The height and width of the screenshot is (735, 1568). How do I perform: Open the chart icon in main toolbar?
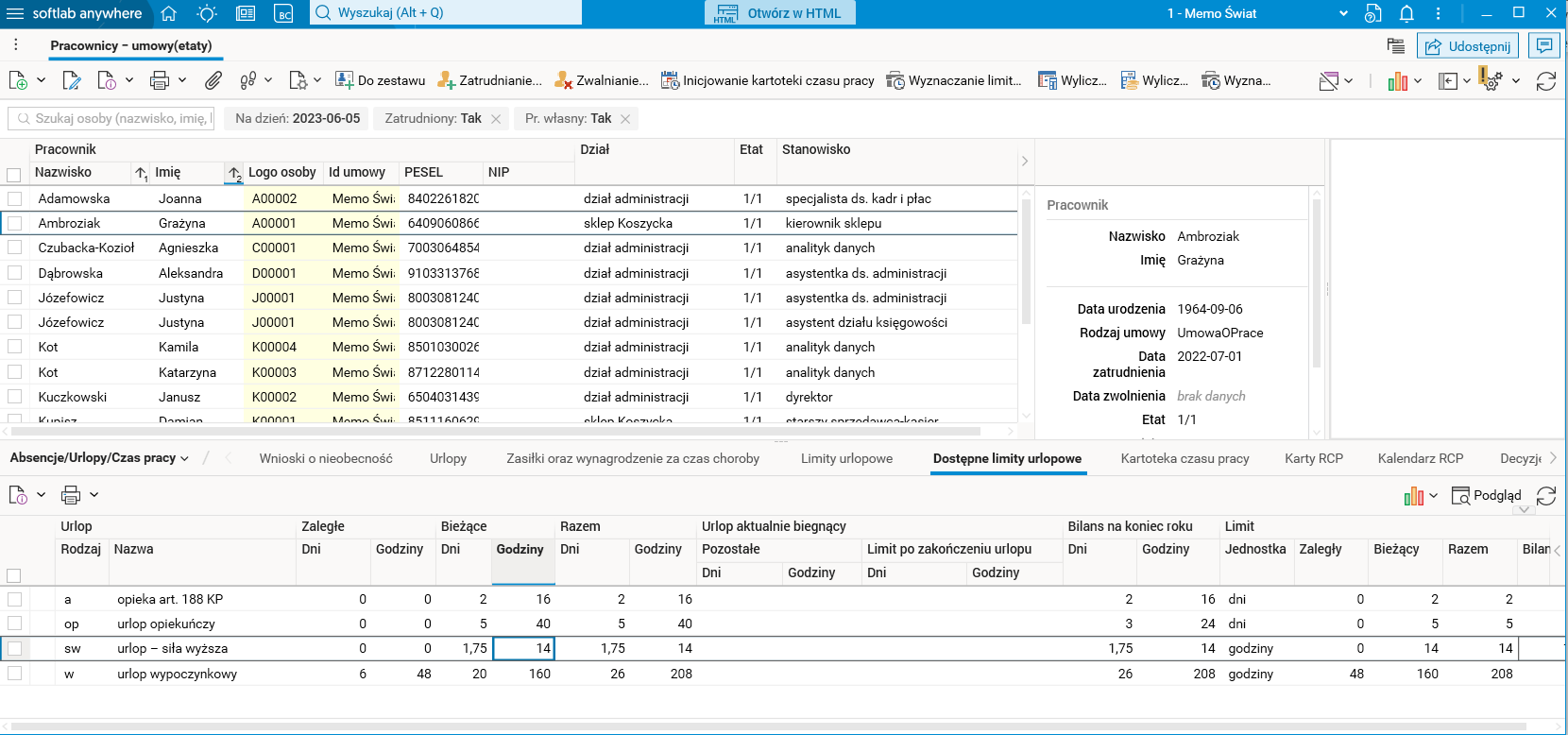[1398, 81]
